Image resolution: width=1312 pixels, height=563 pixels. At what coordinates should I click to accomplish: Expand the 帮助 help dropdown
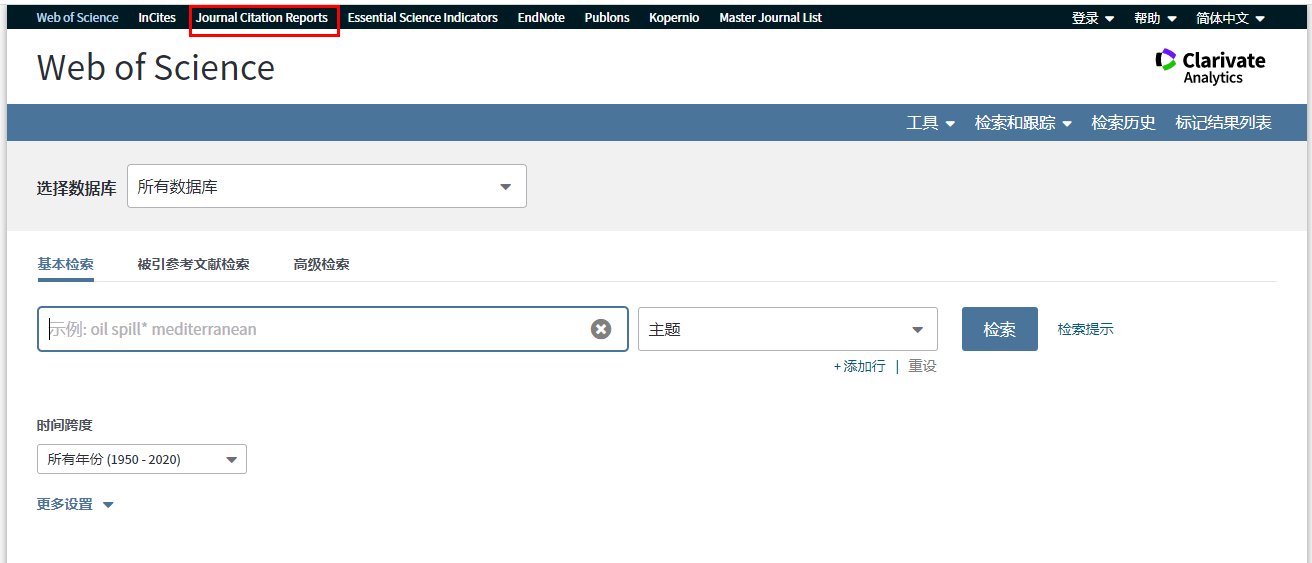tap(1155, 18)
